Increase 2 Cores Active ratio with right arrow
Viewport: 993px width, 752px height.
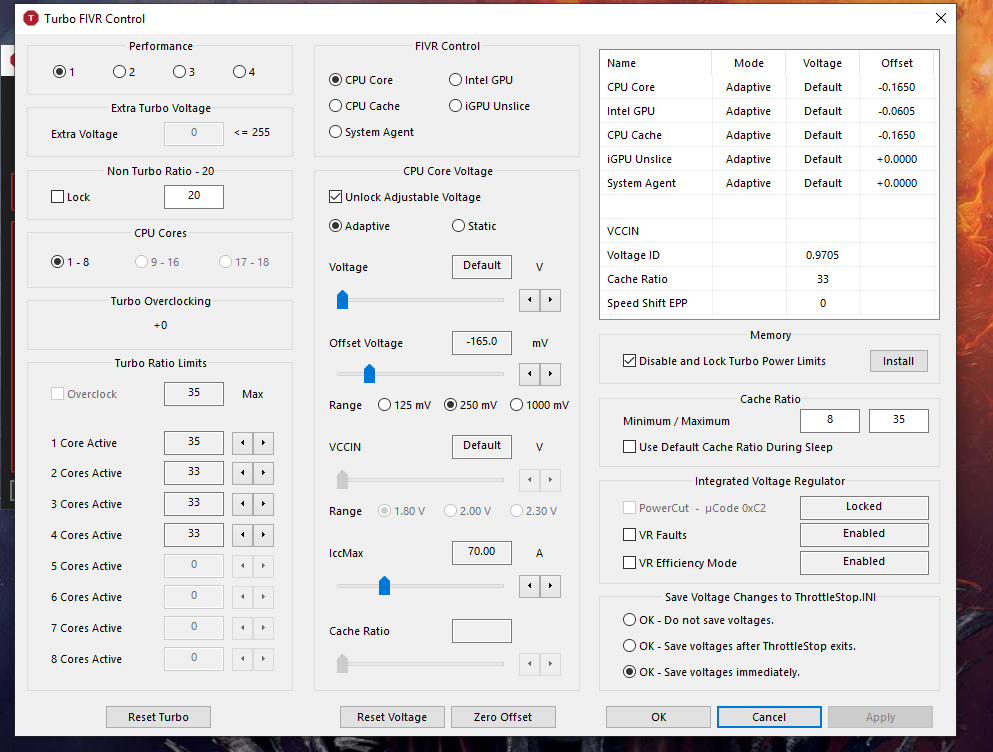263,473
